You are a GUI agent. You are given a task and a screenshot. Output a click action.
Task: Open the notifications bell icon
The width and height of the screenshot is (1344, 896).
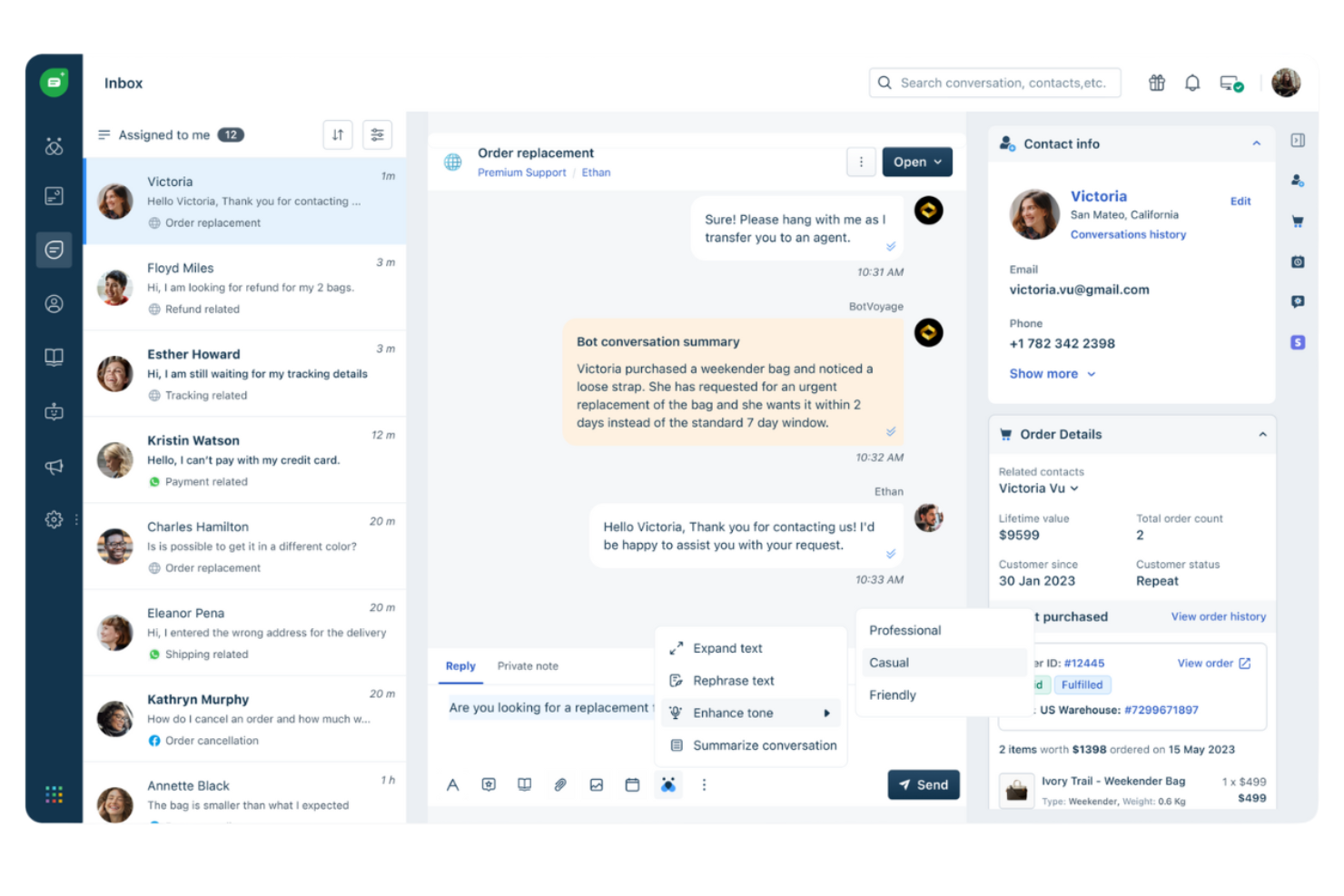click(x=1192, y=83)
